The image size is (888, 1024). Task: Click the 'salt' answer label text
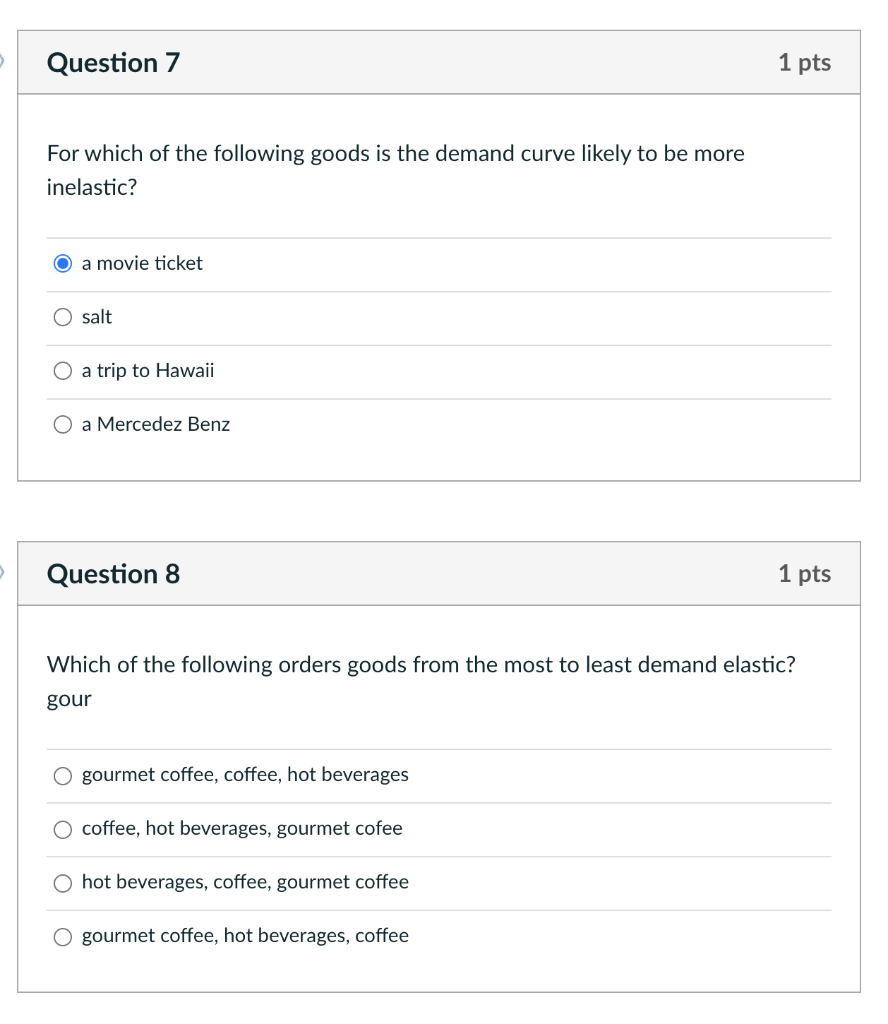pos(97,317)
